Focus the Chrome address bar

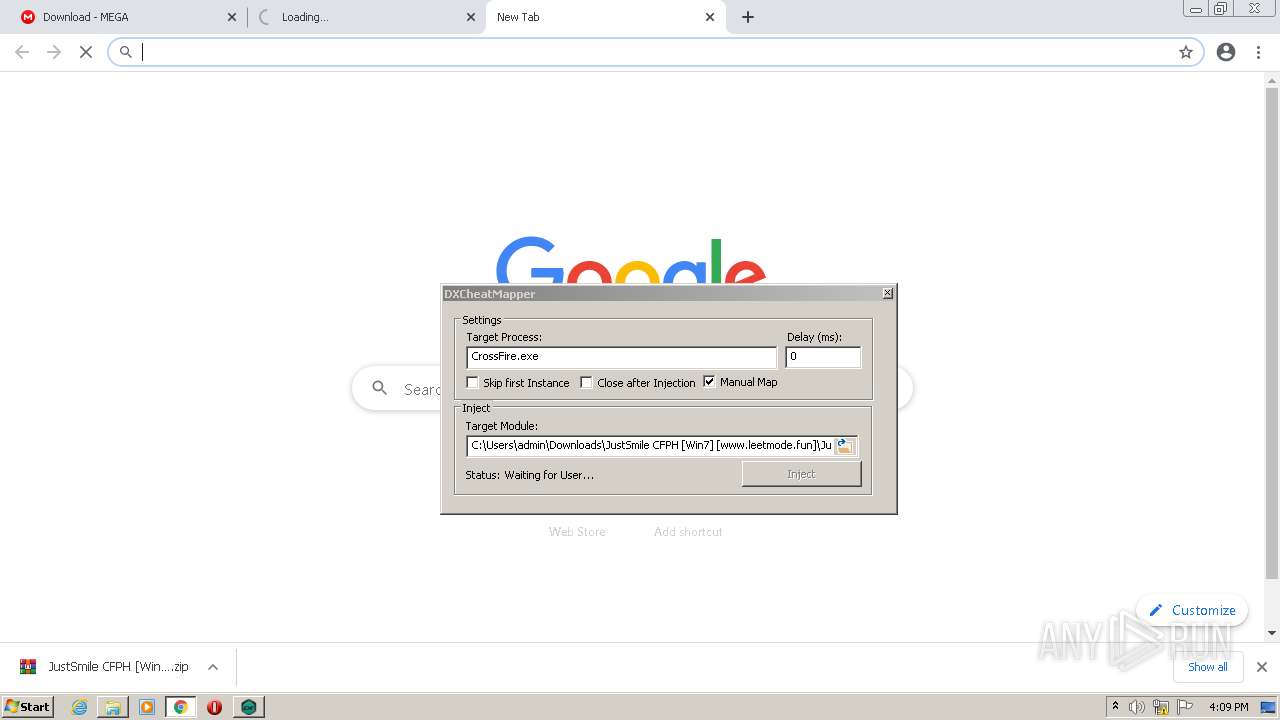click(x=655, y=52)
